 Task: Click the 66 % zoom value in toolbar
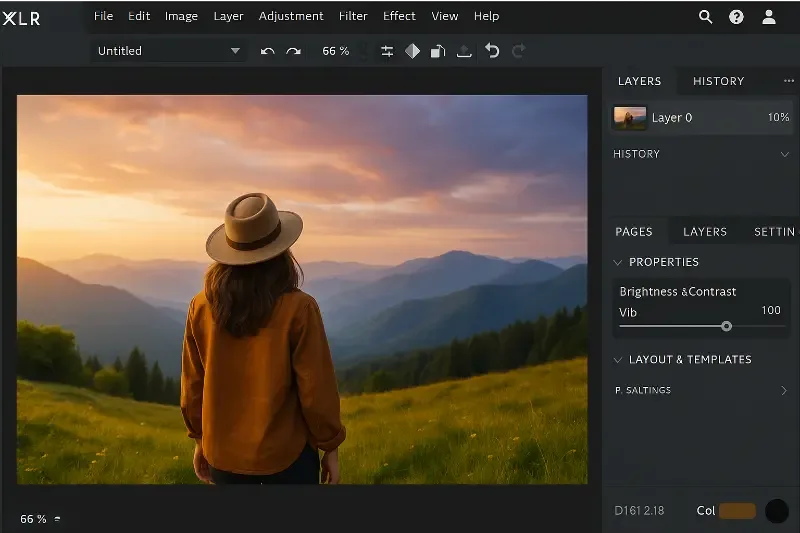(x=336, y=51)
